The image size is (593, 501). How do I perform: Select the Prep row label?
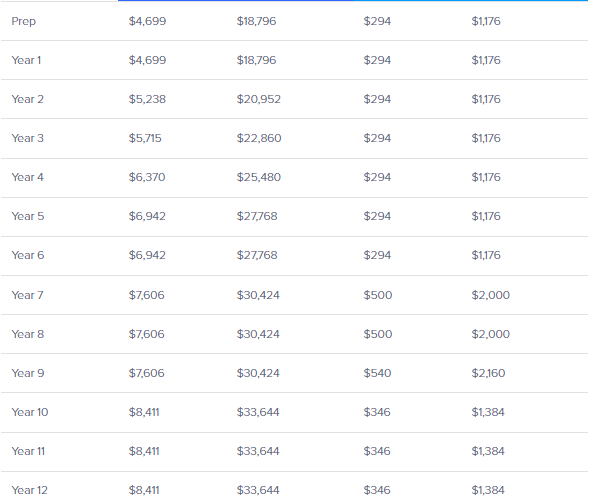pos(23,21)
